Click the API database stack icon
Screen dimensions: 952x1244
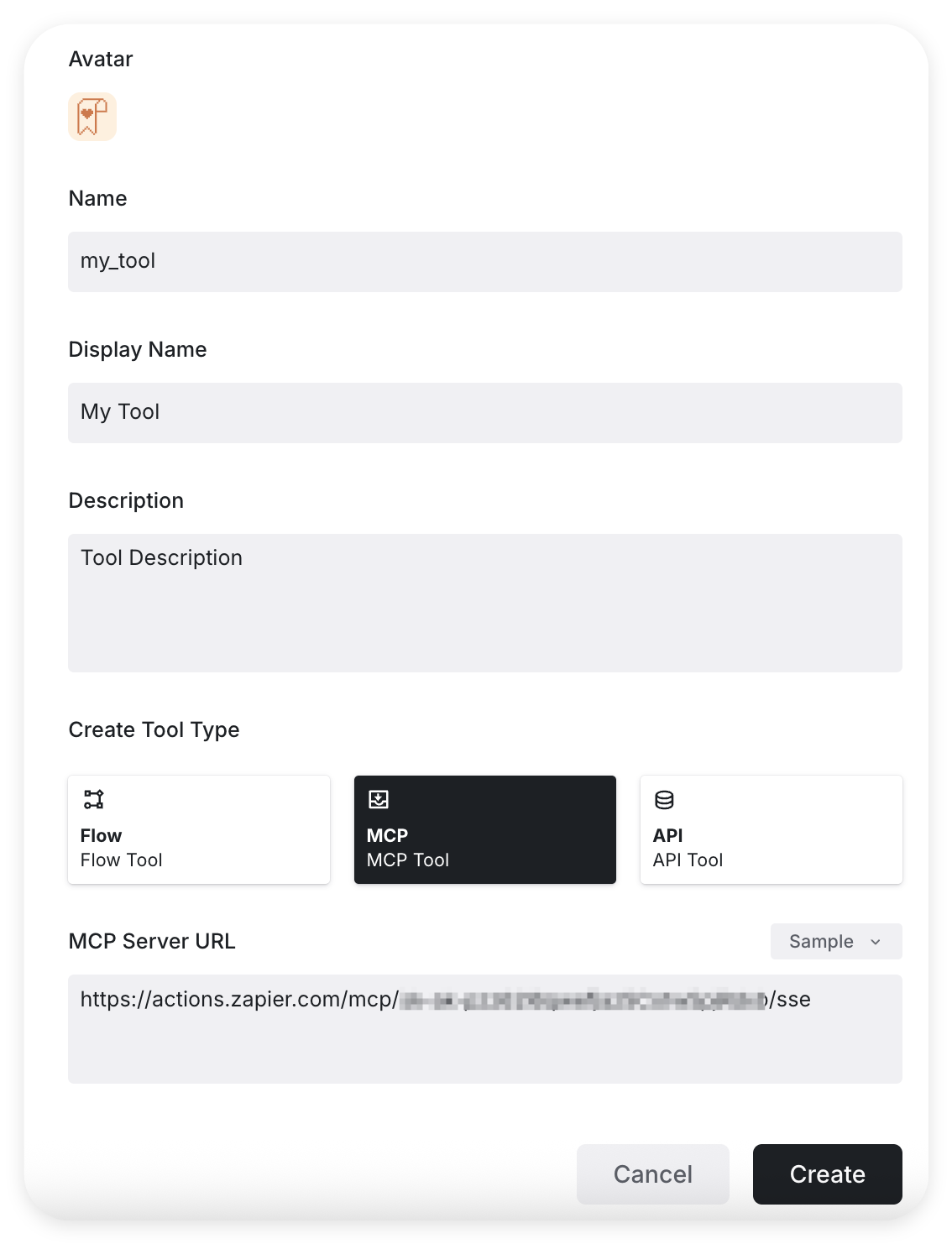click(x=664, y=800)
